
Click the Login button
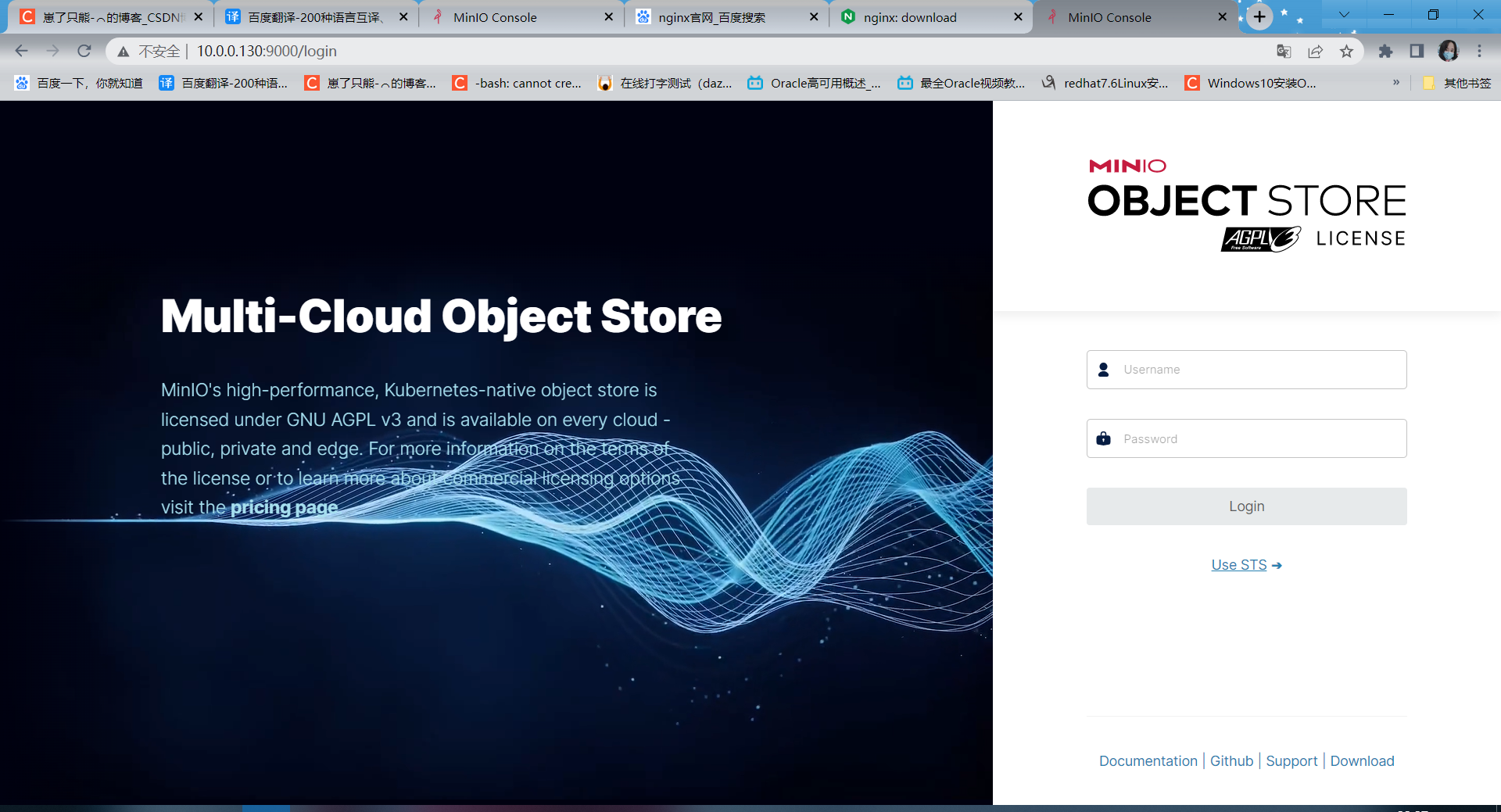click(1246, 506)
